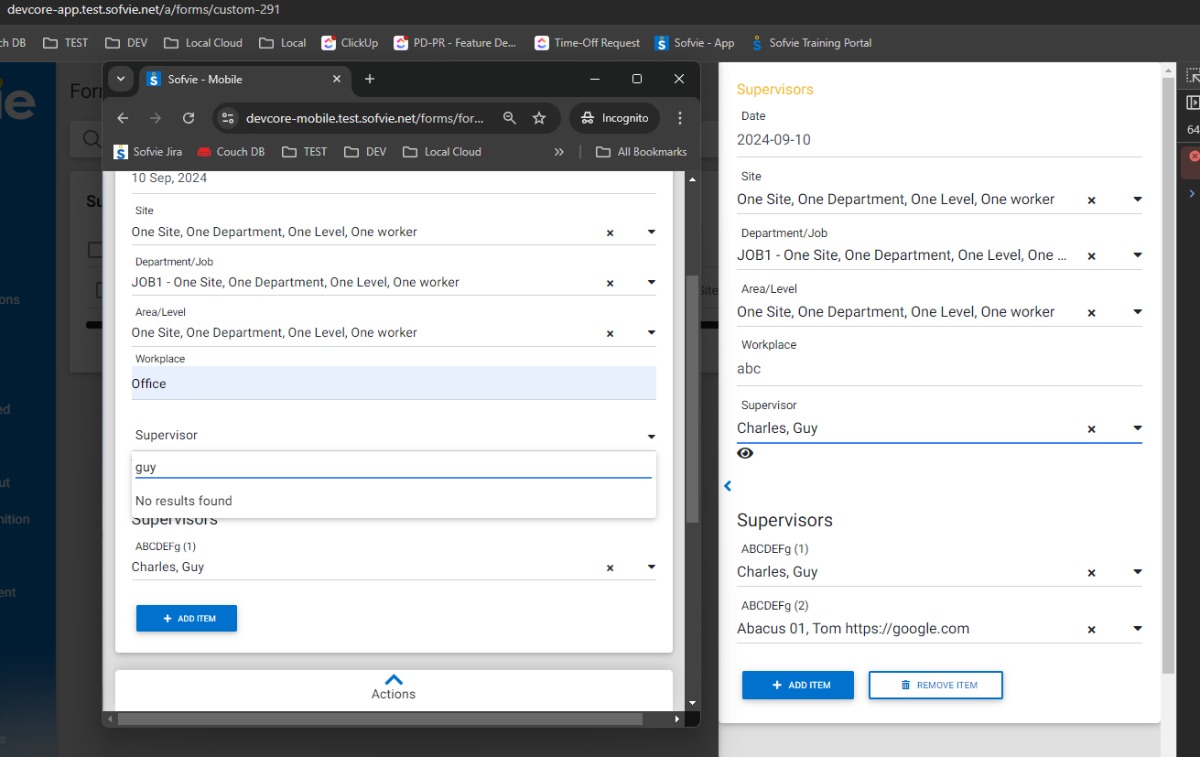Click the Incognito indicator button
Screen dimensions: 1200x757
click(x=615, y=118)
